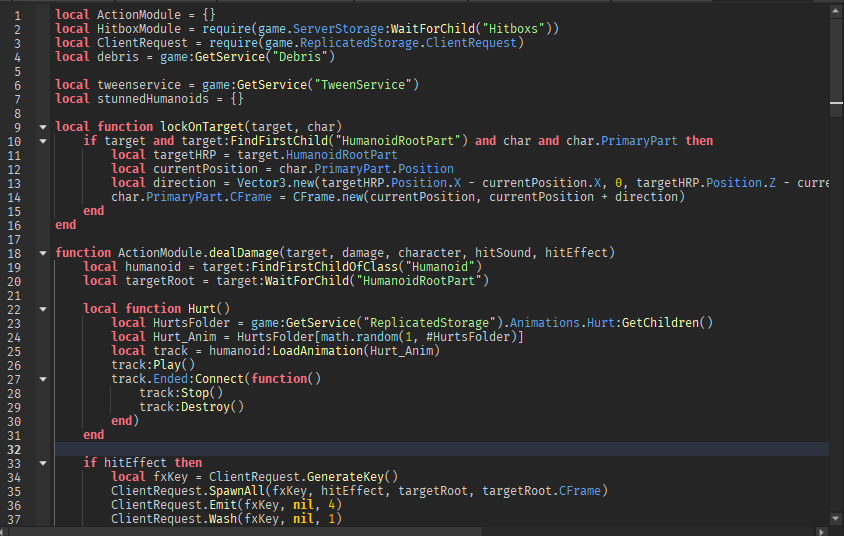Click 'SpawnAll' on line 35
The width and height of the screenshot is (844, 536).
click(x=237, y=490)
